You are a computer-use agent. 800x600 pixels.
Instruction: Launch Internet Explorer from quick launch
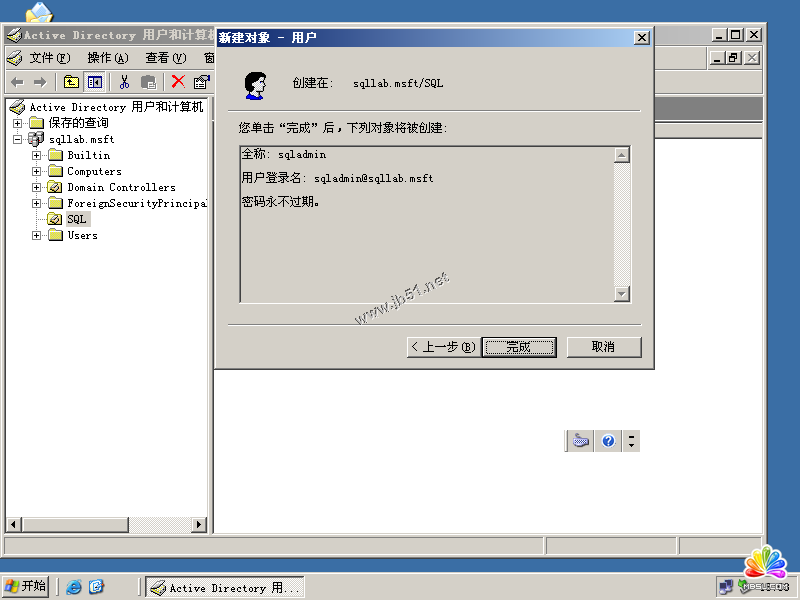pos(74,587)
